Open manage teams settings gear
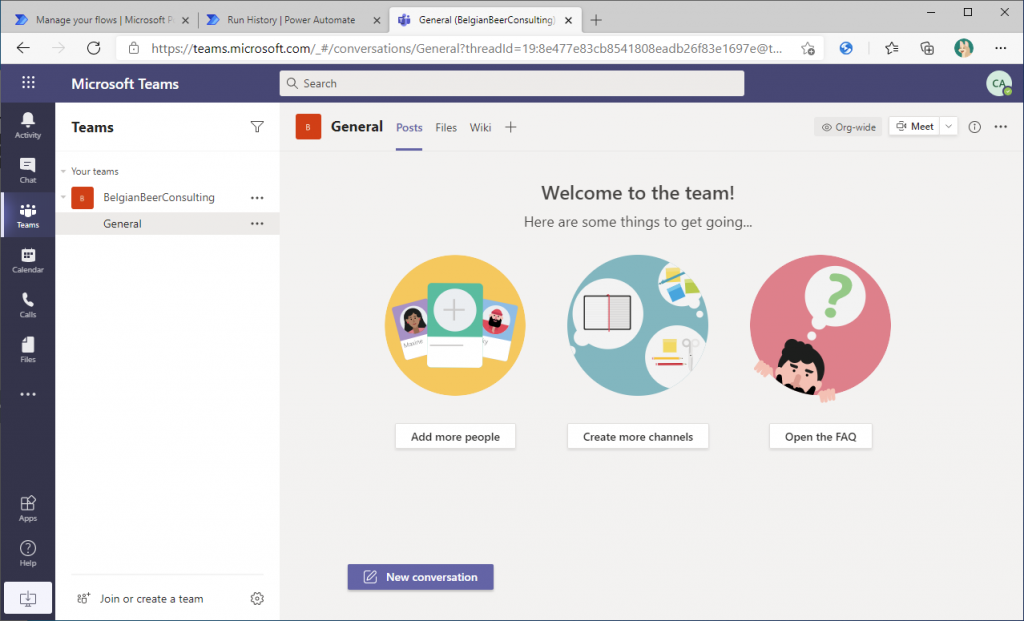The width and height of the screenshot is (1024, 621). [x=257, y=598]
